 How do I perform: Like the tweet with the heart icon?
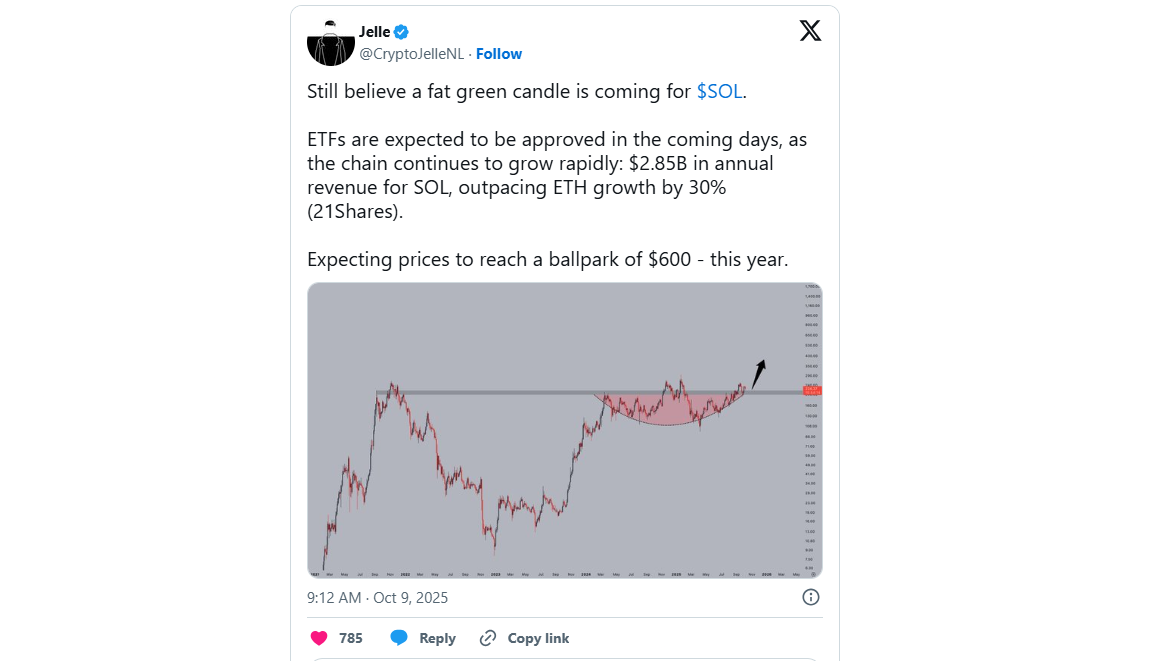319,638
